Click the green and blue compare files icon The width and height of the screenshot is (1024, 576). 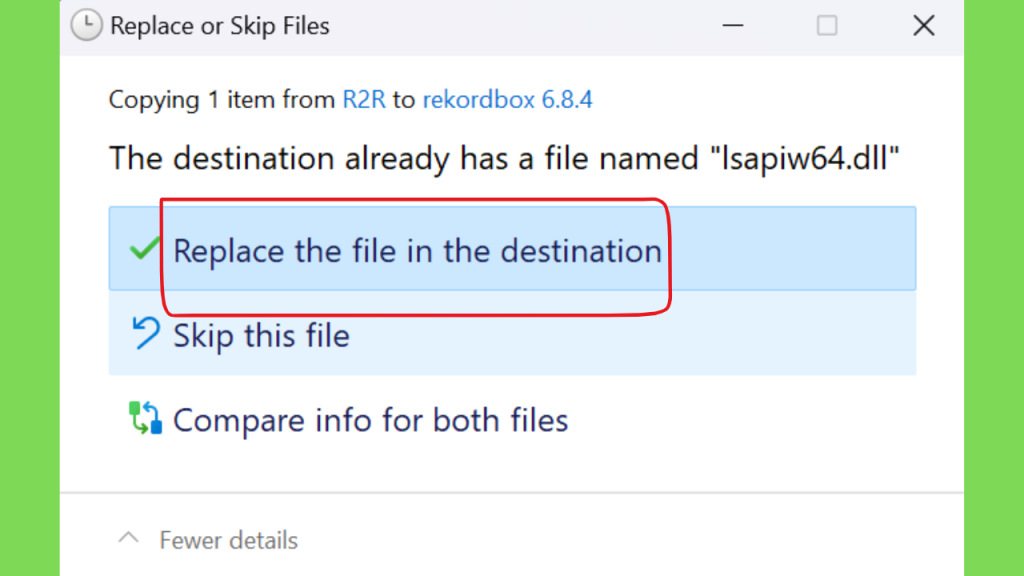coord(145,418)
